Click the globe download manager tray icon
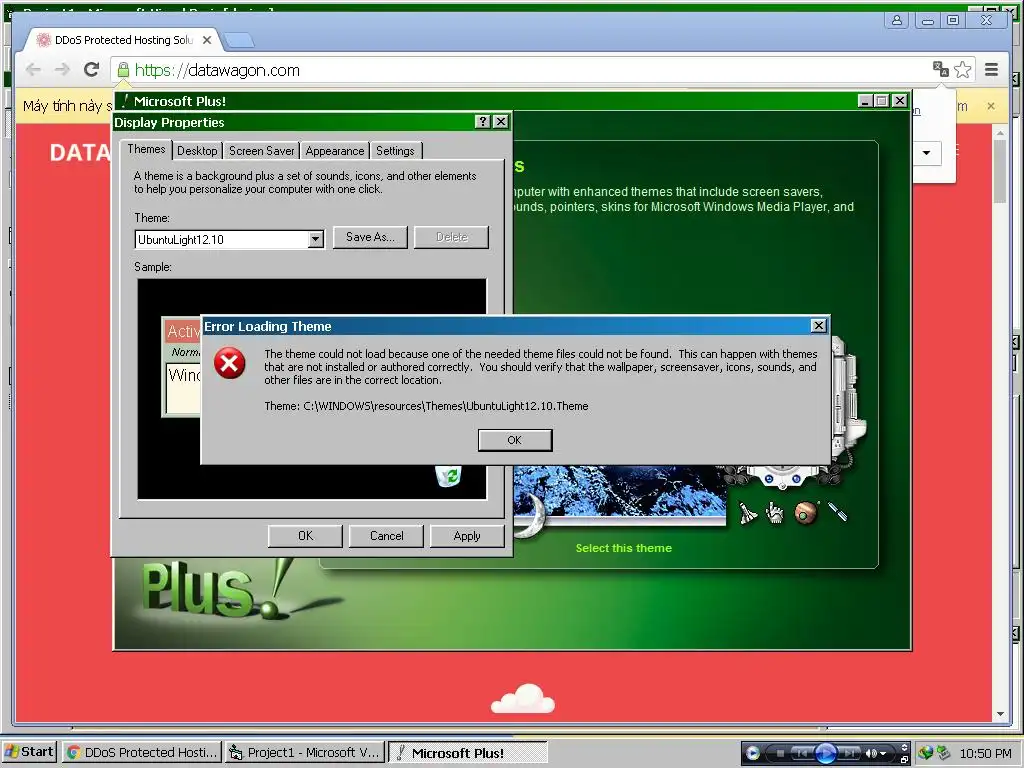This screenshot has width=1024, height=768. [925, 752]
